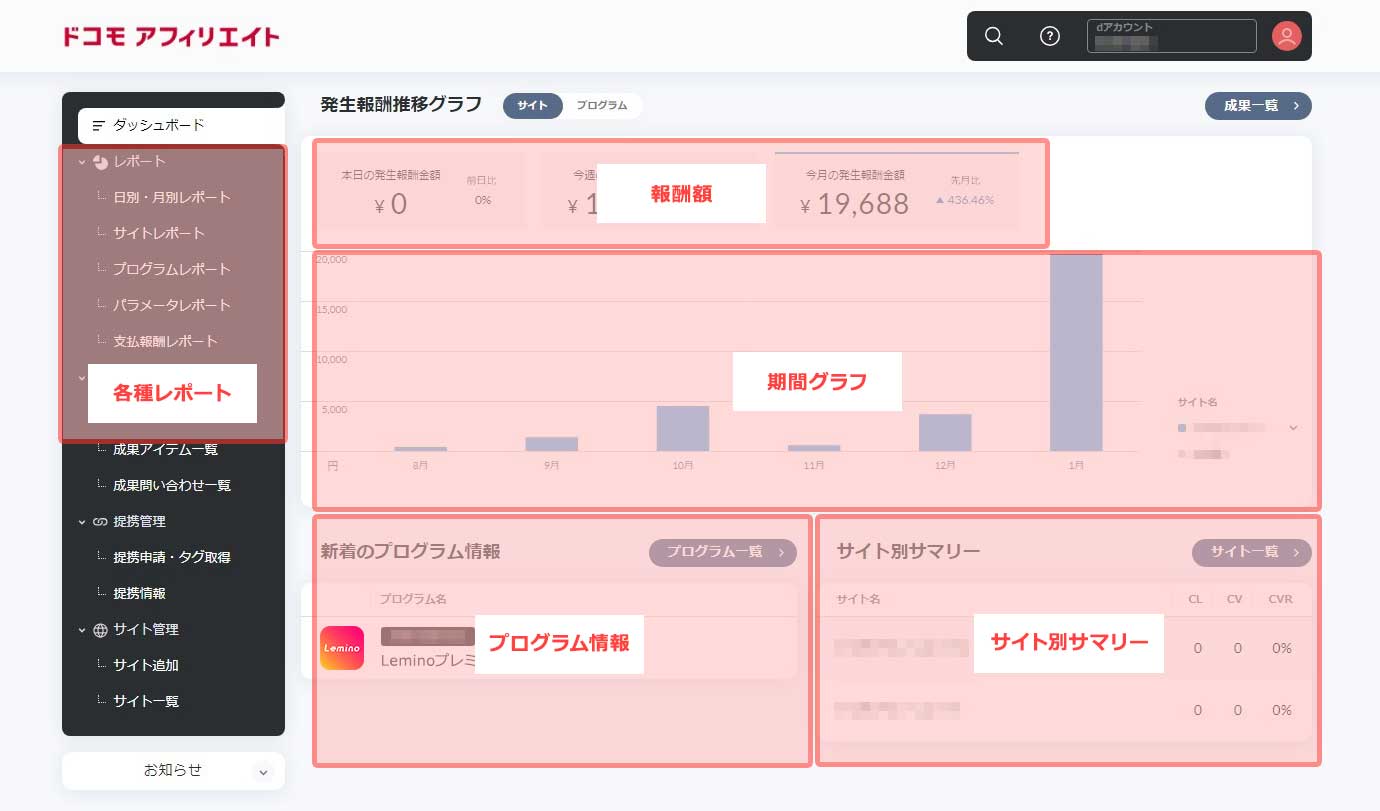Click the help question mark icon

click(x=1049, y=35)
